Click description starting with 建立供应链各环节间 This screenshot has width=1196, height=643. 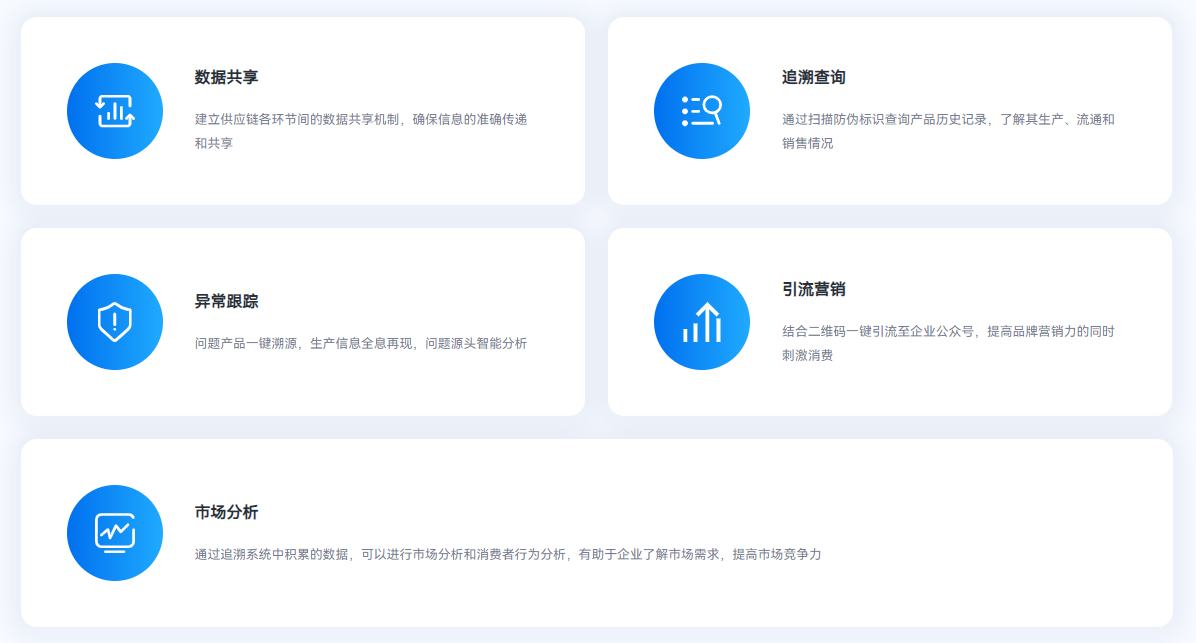[x=361, y=120]
